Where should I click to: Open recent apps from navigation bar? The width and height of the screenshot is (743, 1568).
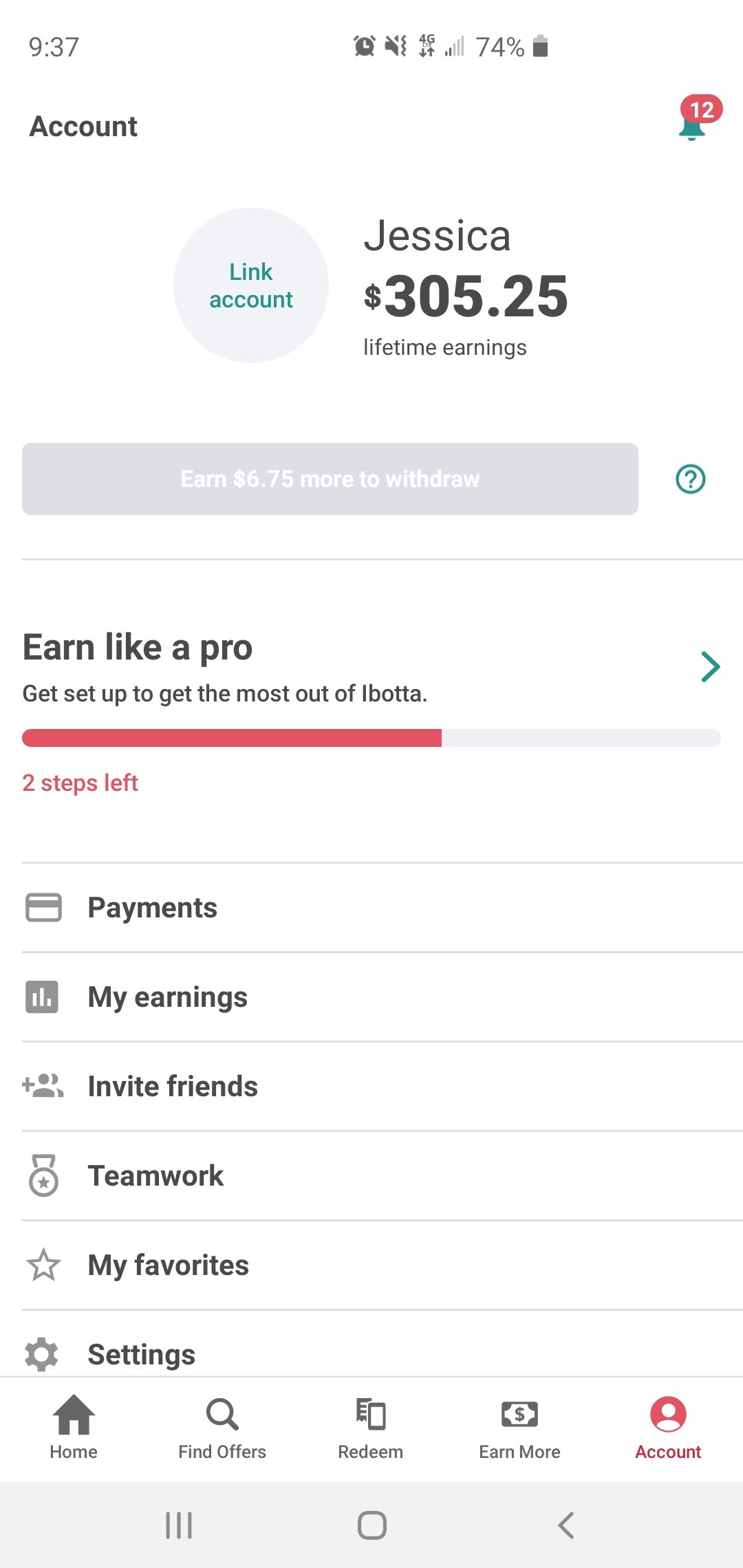click(179, 1525)
